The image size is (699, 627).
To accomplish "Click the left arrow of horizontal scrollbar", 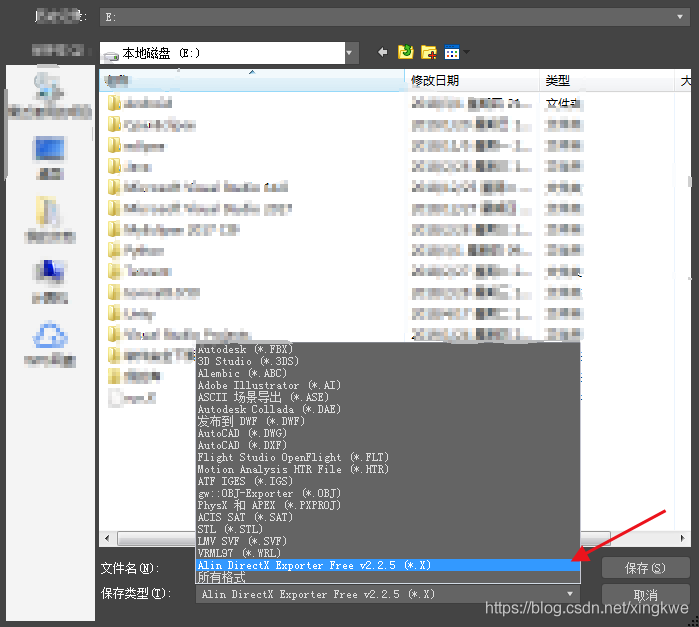I will tap(107, 538).
